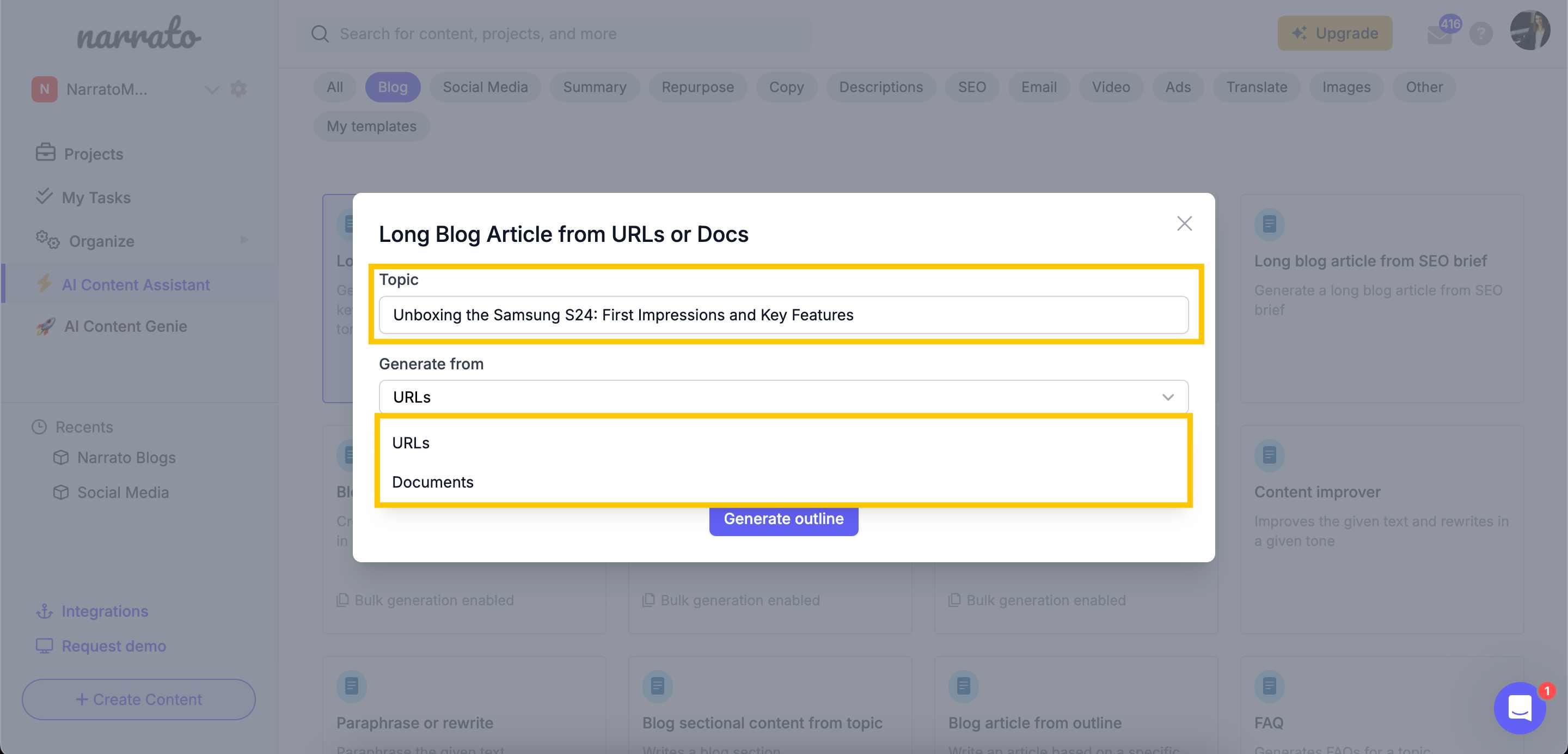Click the Organize gears icon

point(47,240)
